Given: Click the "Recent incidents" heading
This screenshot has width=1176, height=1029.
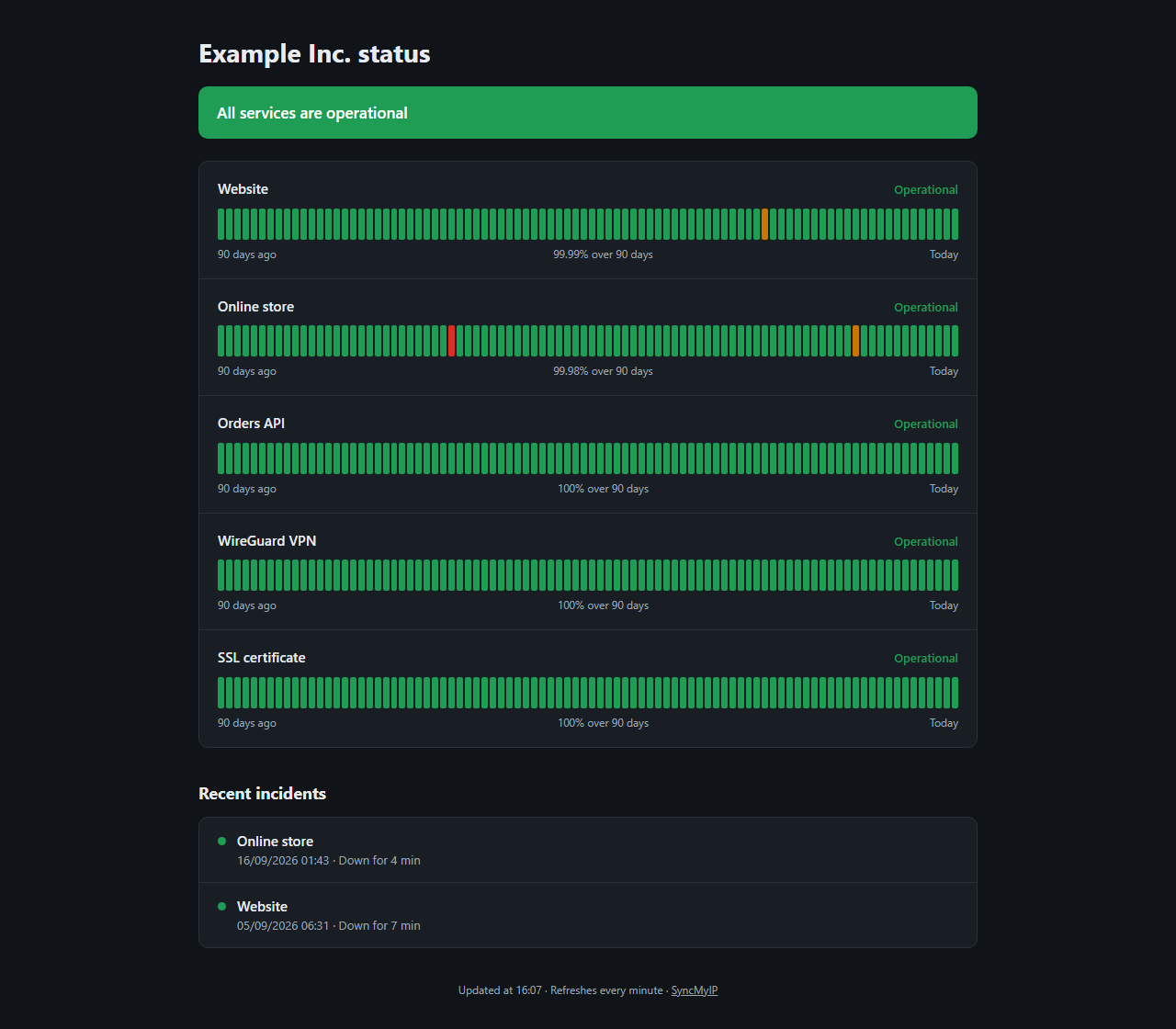Looking at the screenshot, I should point(262,794).
